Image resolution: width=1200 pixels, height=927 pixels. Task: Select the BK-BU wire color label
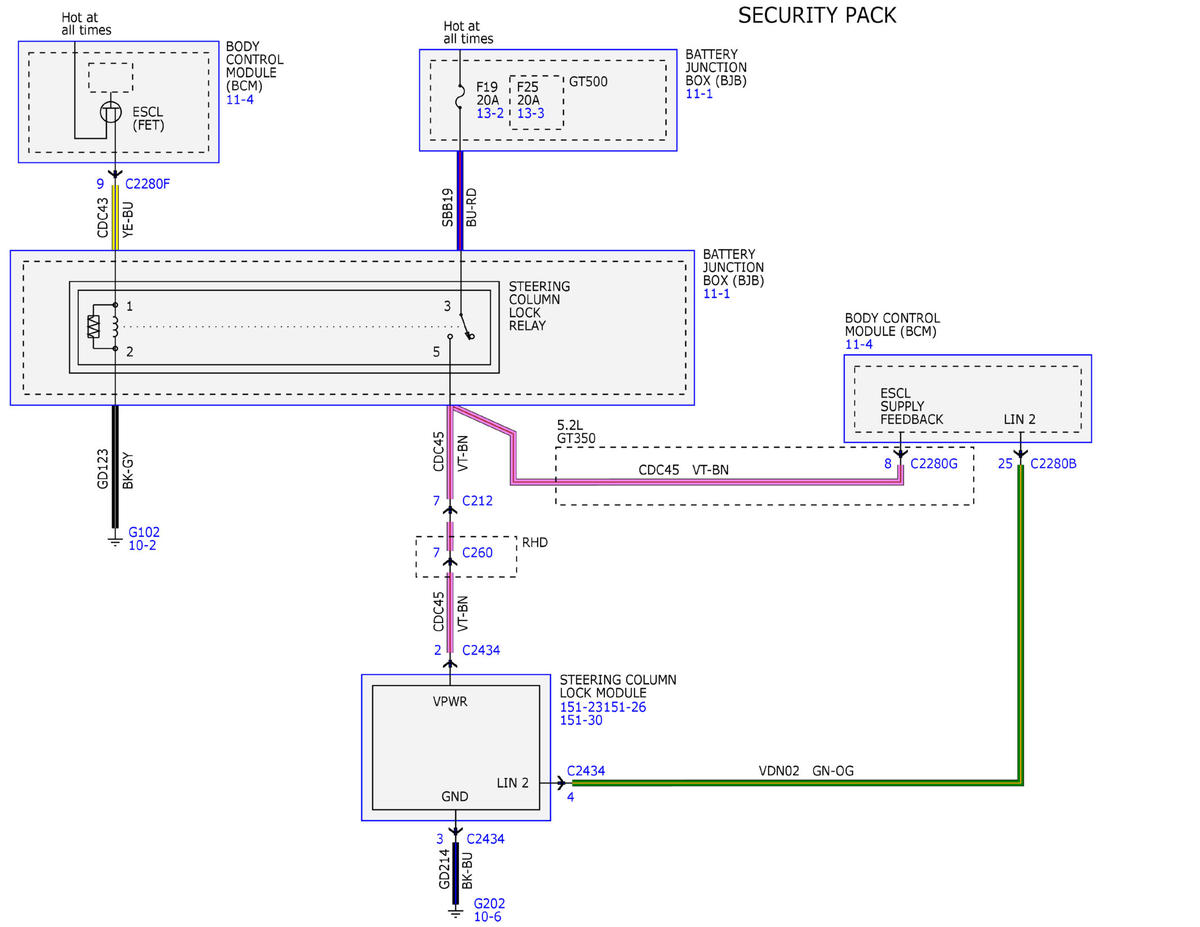click(x=466, y=869)
